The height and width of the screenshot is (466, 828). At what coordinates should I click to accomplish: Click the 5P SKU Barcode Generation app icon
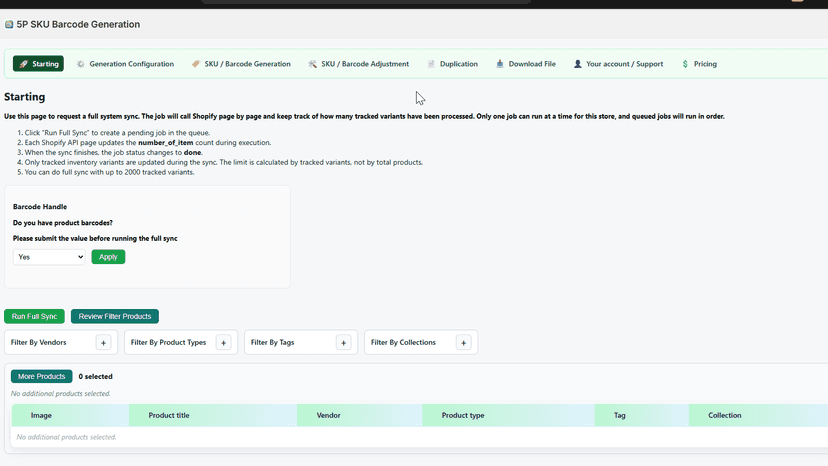[9, 24]
